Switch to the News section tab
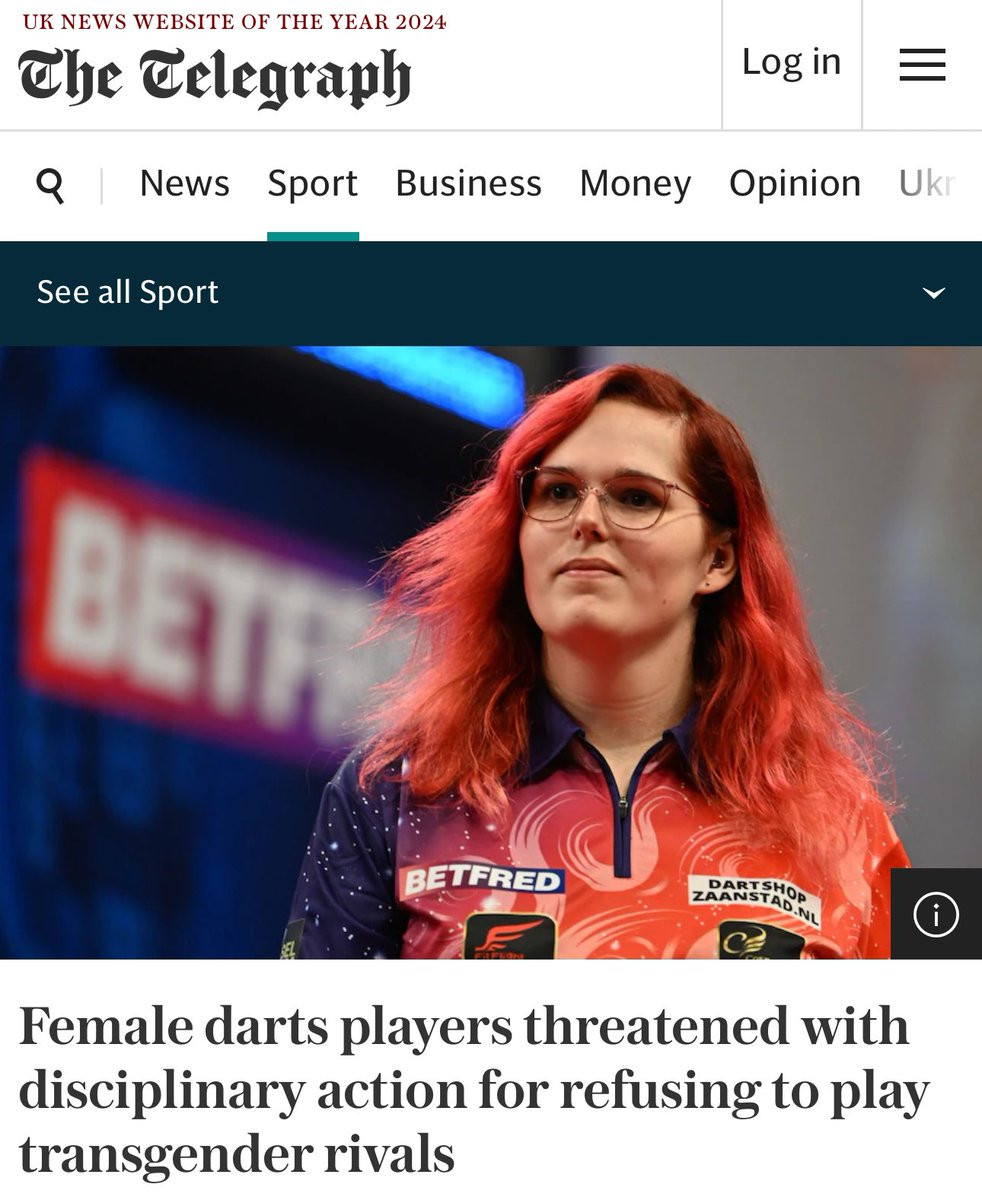The width and height of the screenshot is (982, 1200). [x=185, y=184]
